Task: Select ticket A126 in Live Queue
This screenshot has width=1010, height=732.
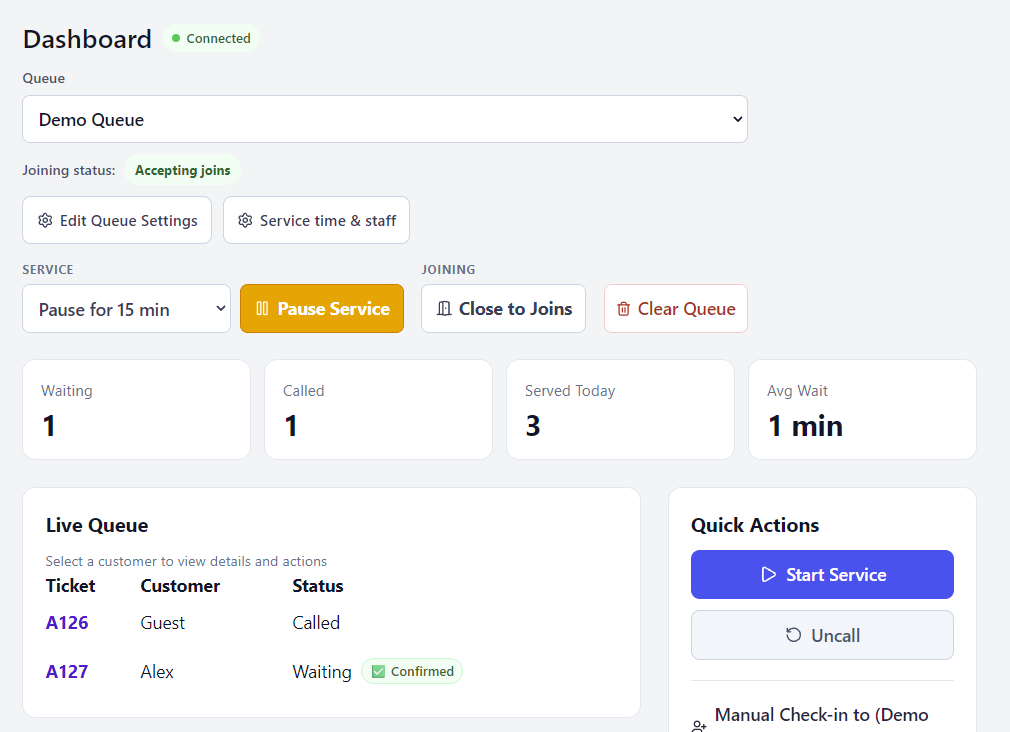Action: pyautogui.click(x=67, y=622)
